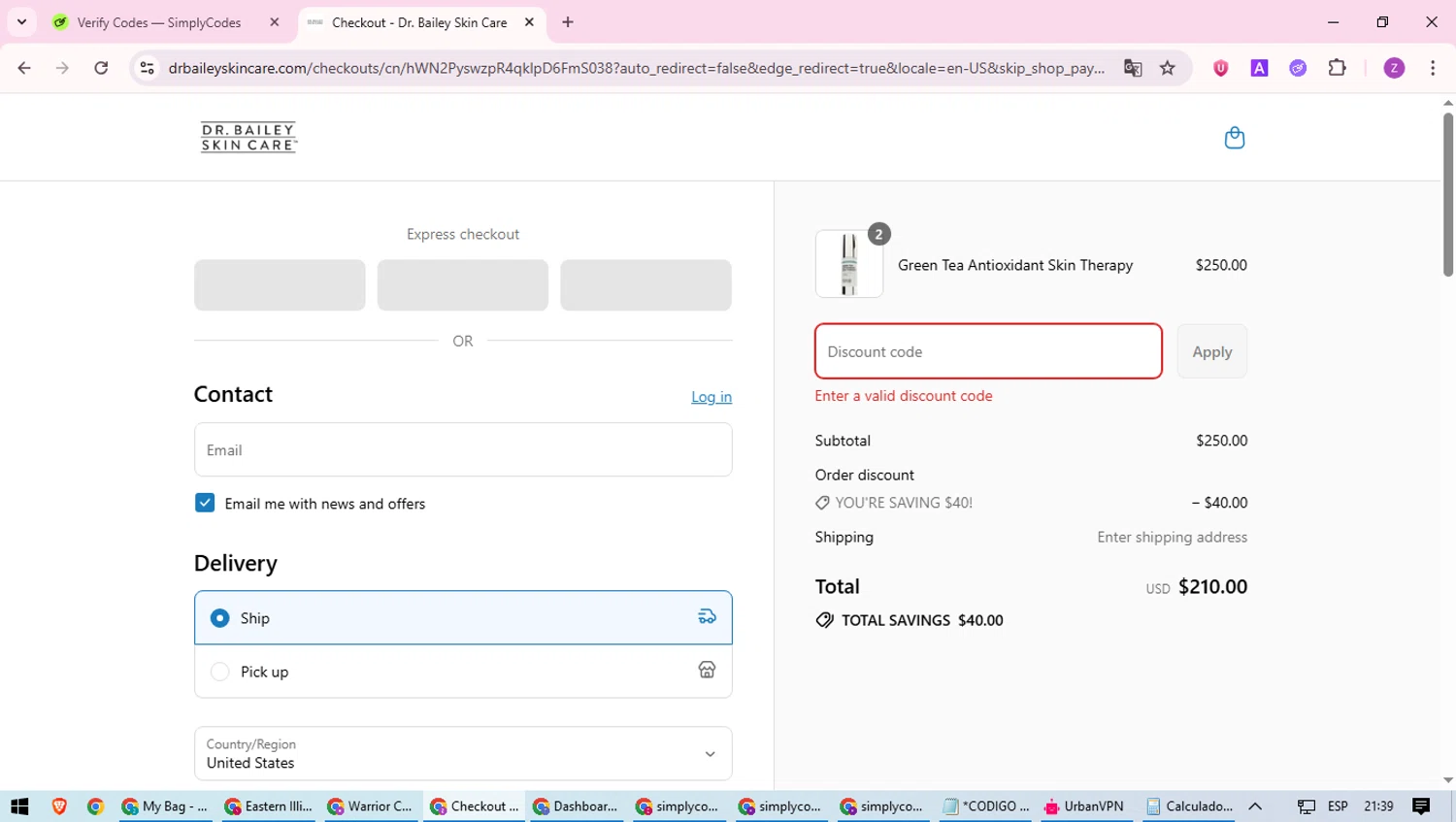Click the TOTAL SAVINGS $40.00 text
The width and height of the screenshot is (1456, 822).
(922, 620)
